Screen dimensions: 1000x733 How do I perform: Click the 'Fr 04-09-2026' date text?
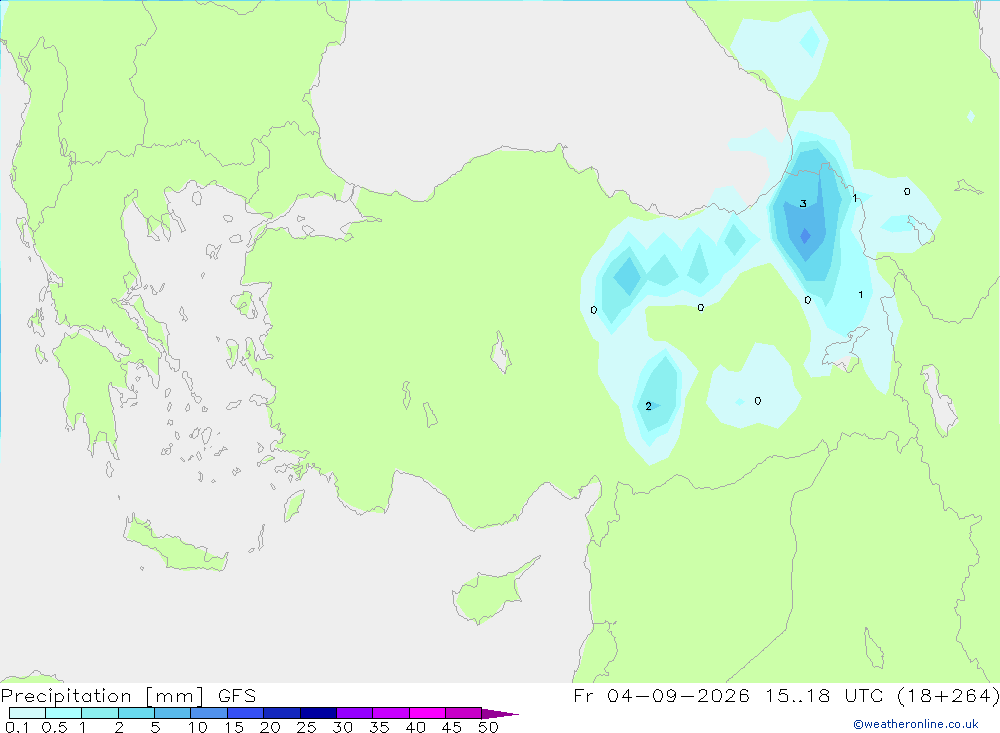(x=661, y=696)
